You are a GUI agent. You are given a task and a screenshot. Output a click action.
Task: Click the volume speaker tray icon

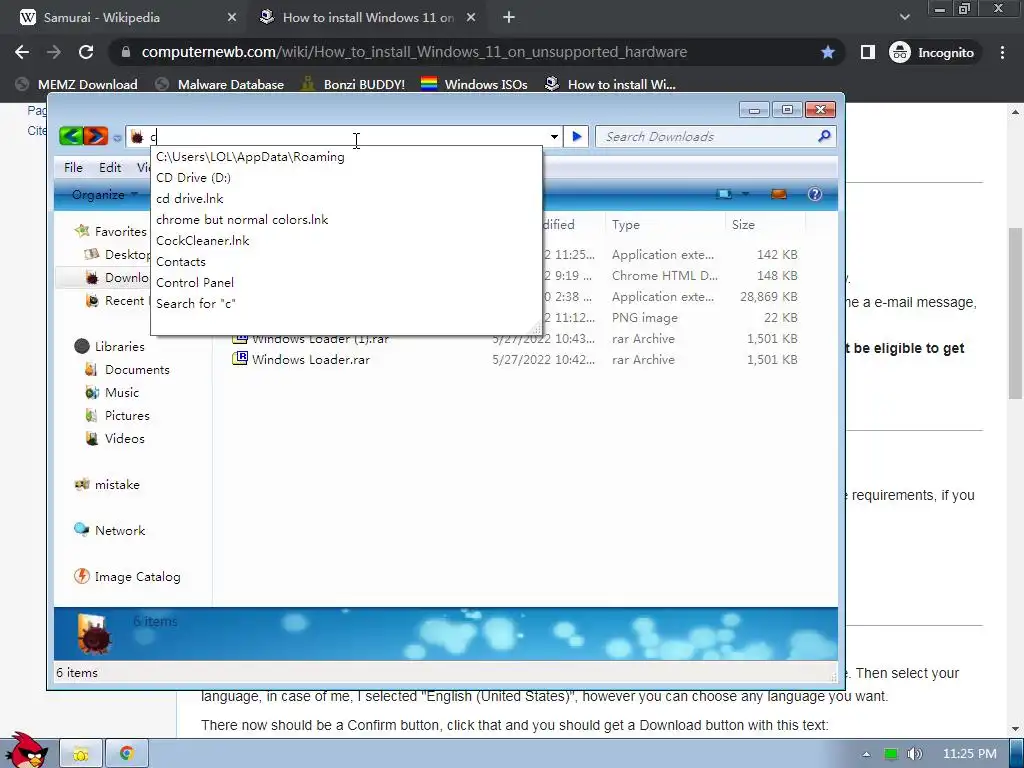click(915, 754)
